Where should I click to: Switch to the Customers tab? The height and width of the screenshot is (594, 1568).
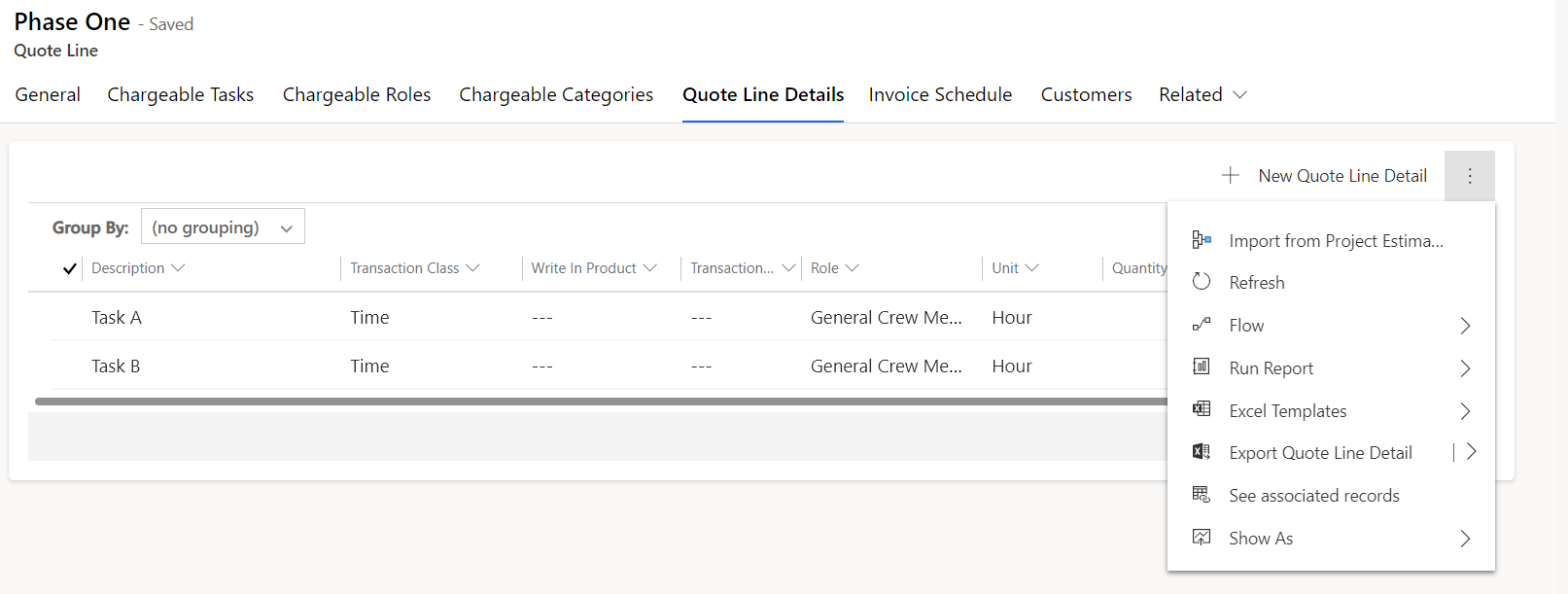(x=1086, y=94)
